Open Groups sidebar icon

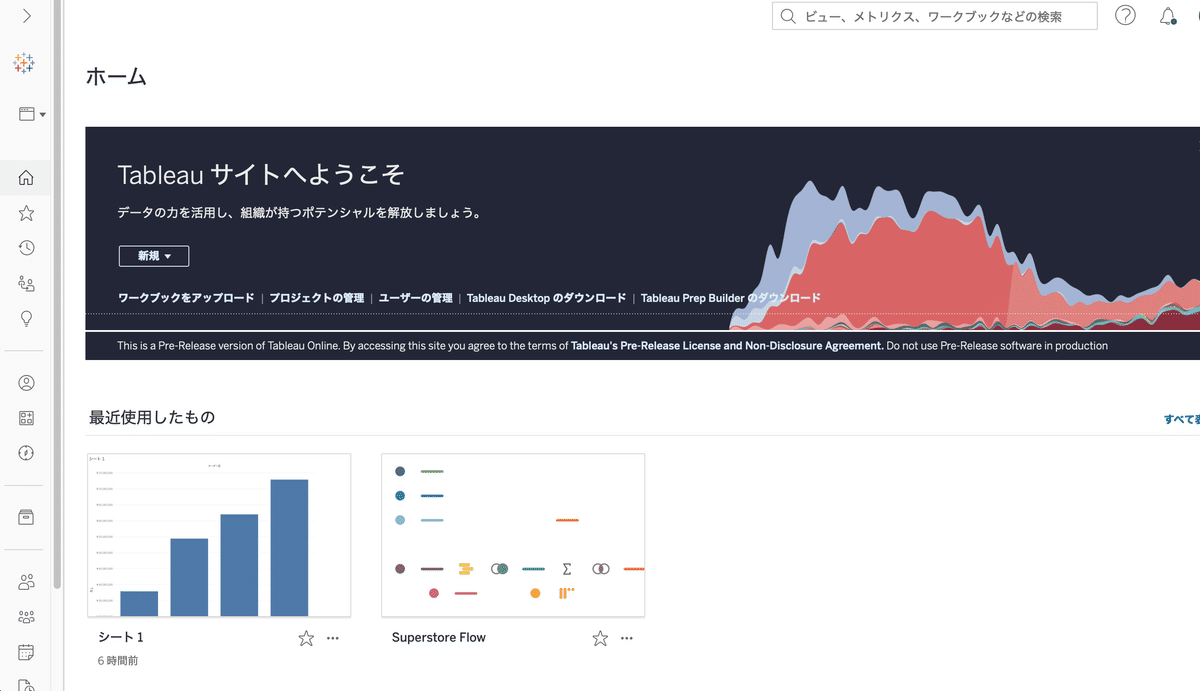pos(27,617)
